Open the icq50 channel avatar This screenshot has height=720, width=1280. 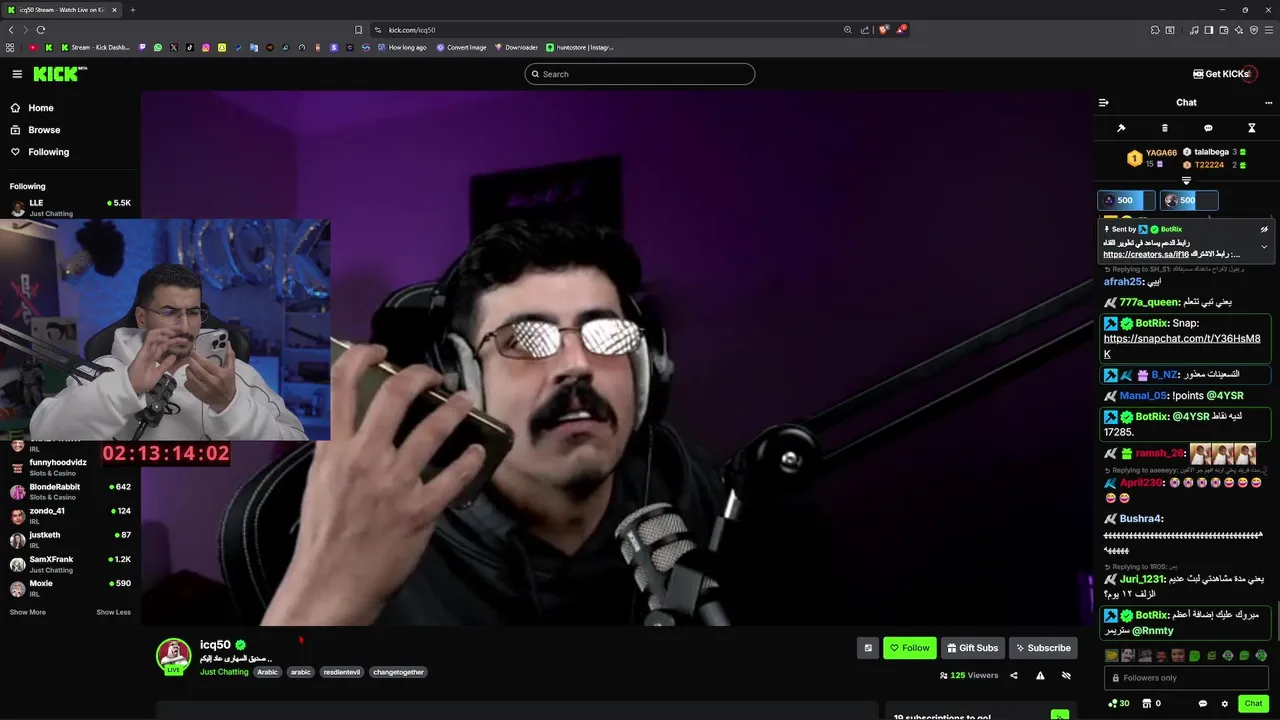(x=173, y=655)
